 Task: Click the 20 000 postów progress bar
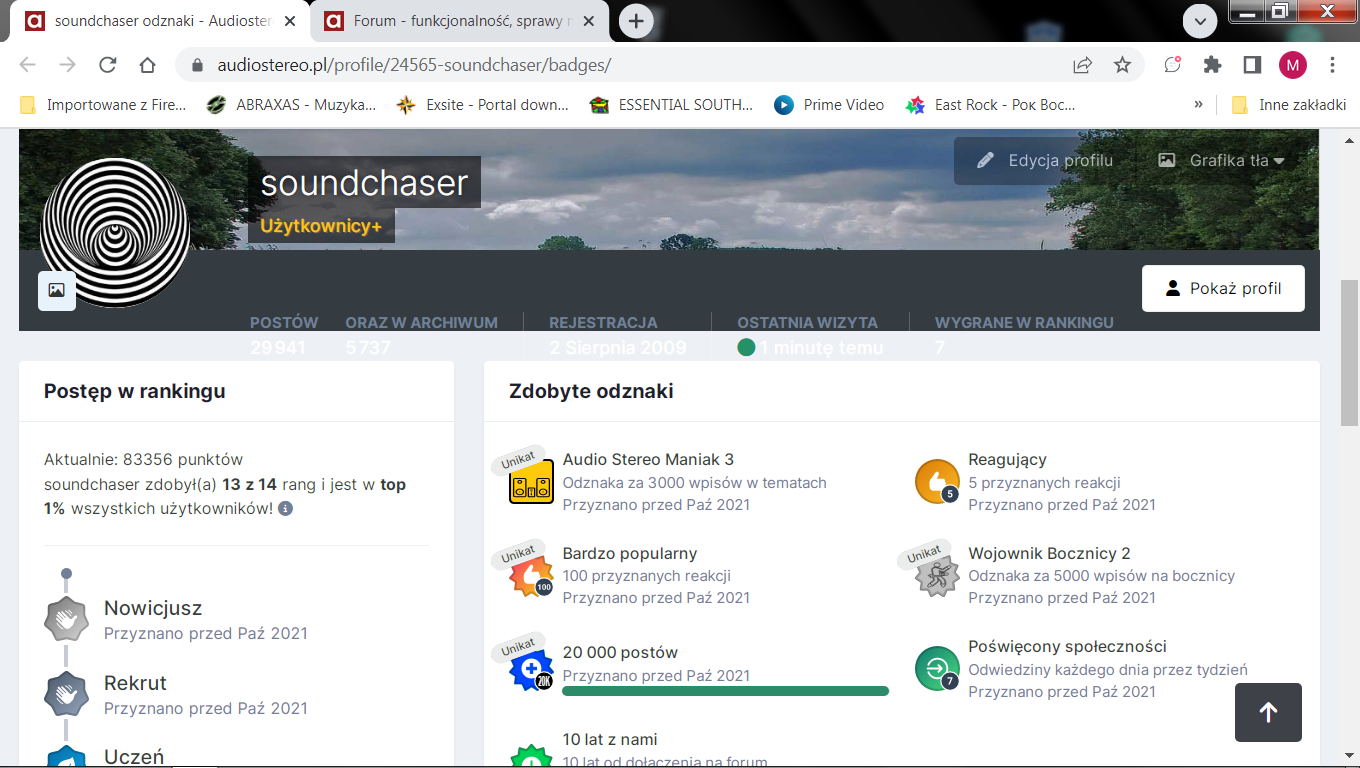726,691
